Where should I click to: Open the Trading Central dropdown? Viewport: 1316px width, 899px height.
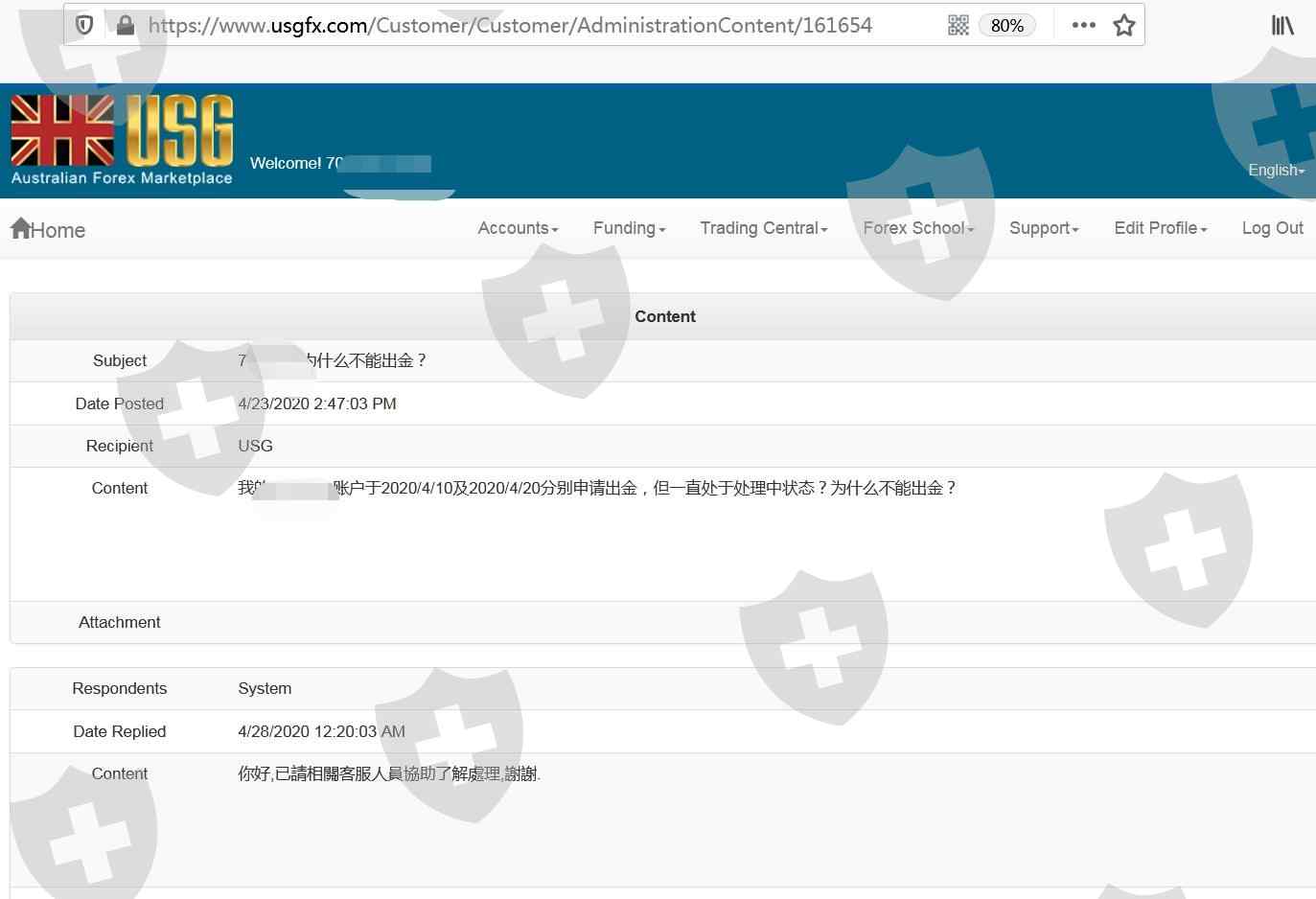tap(763, 228)
